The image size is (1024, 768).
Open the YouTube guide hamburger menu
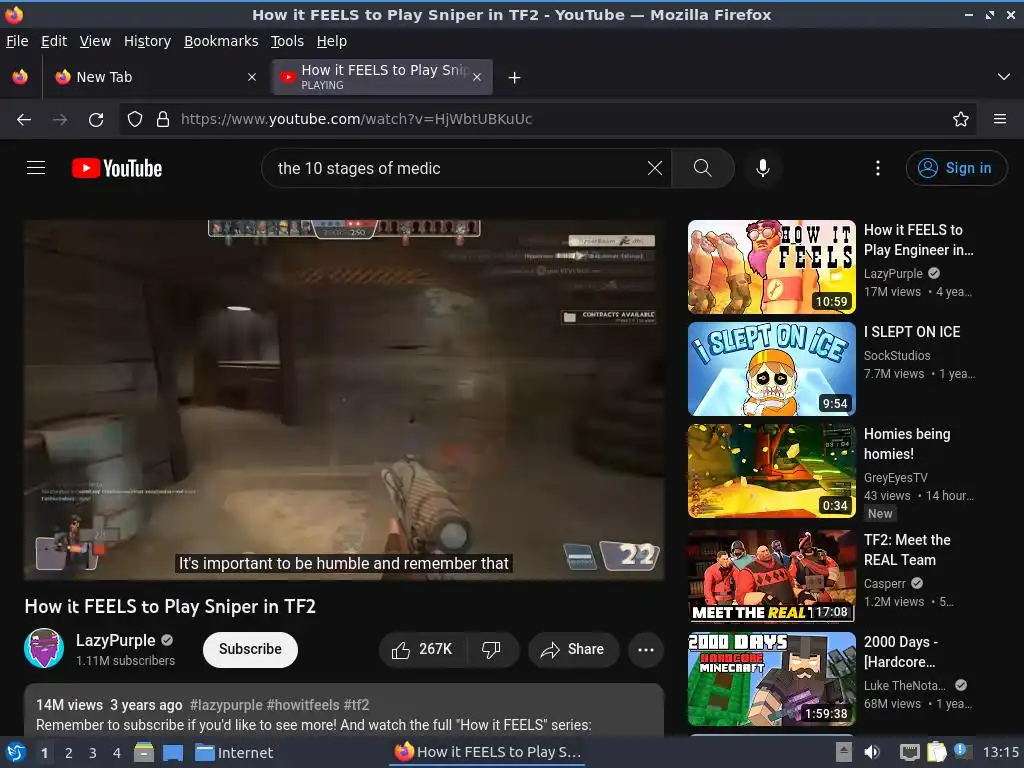click(x=36, y=168)
